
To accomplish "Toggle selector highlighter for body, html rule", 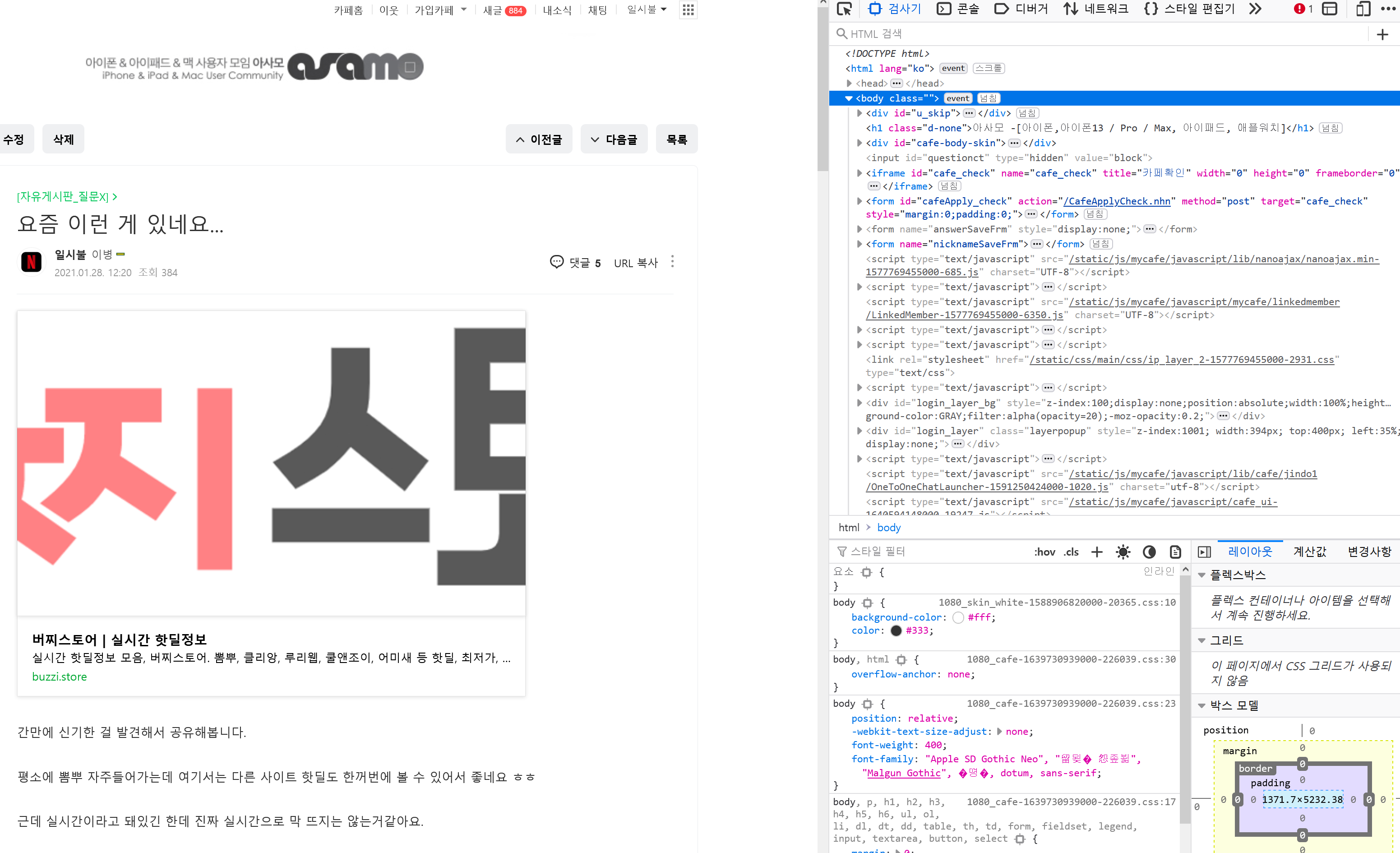I will pos(901,659).
